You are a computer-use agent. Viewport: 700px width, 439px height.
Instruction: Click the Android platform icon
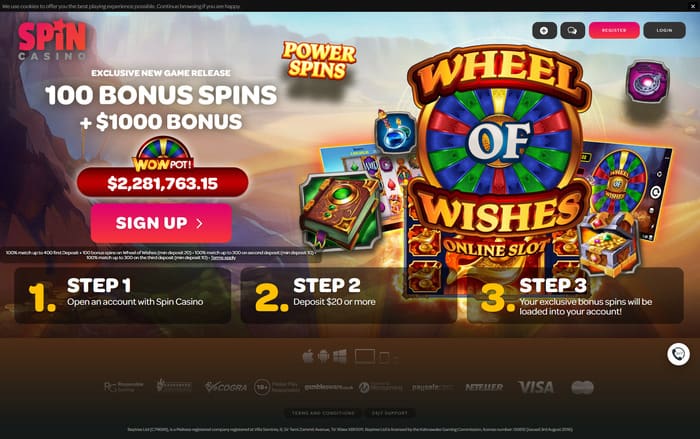click(x=324, y=356)
